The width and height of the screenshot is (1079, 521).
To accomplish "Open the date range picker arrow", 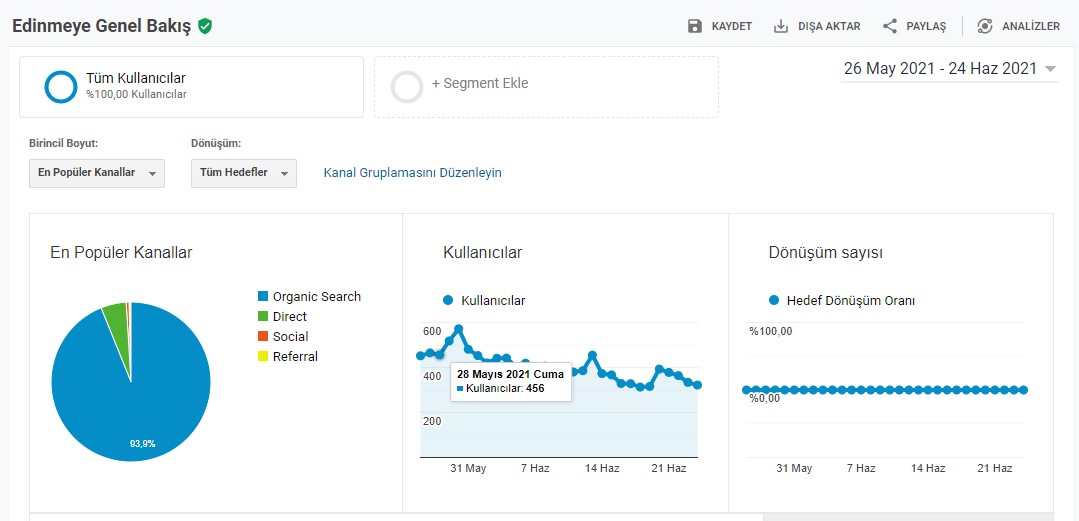I will click(1049, 69).
